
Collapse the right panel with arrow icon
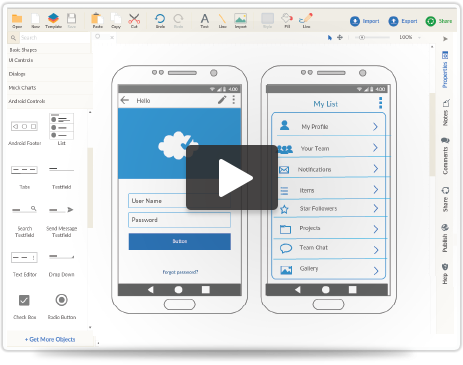(445, 39)
